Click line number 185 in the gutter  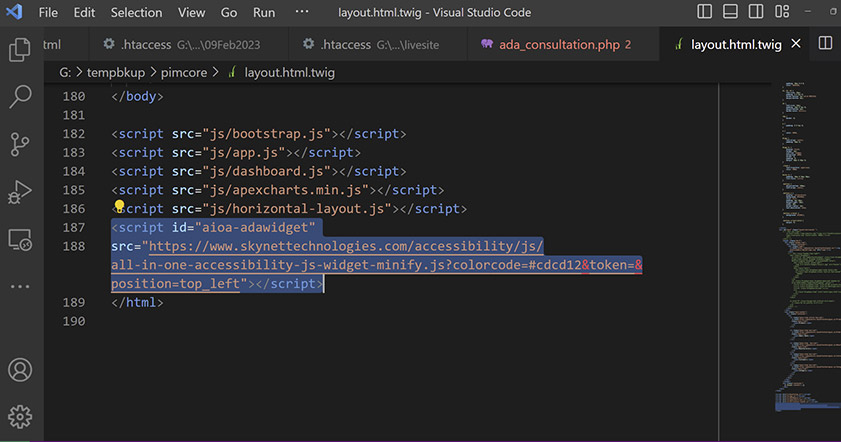[x=74, y=190]
